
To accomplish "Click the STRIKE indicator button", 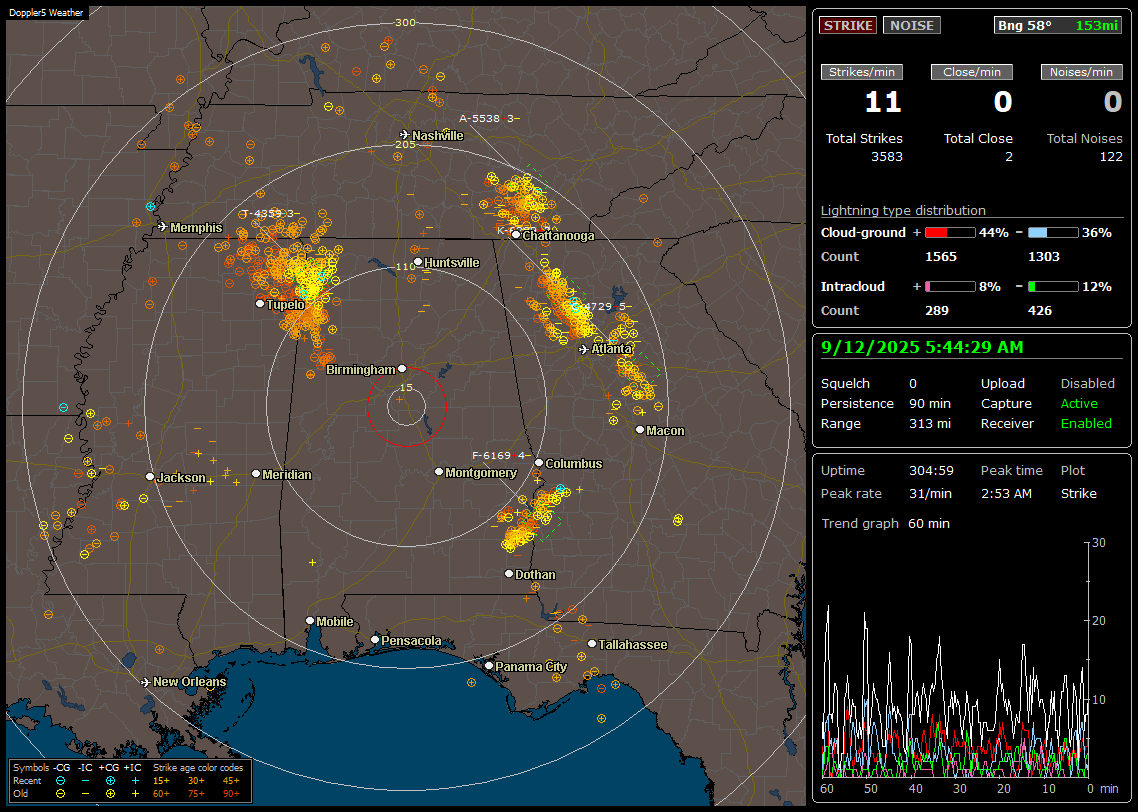I will 848,25.
